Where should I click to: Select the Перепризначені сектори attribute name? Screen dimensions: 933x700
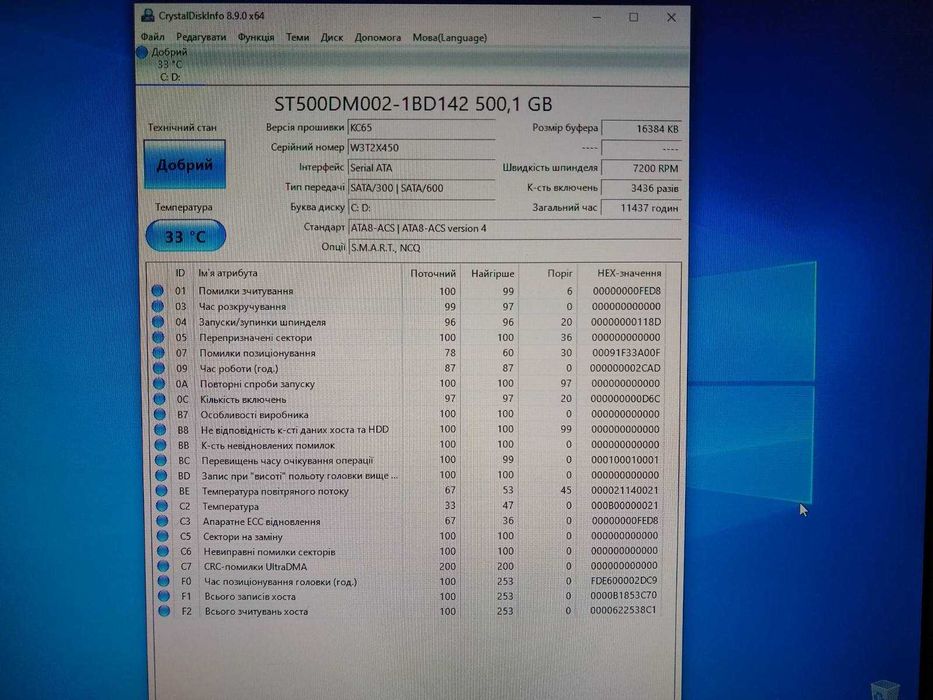pos(255,338)
